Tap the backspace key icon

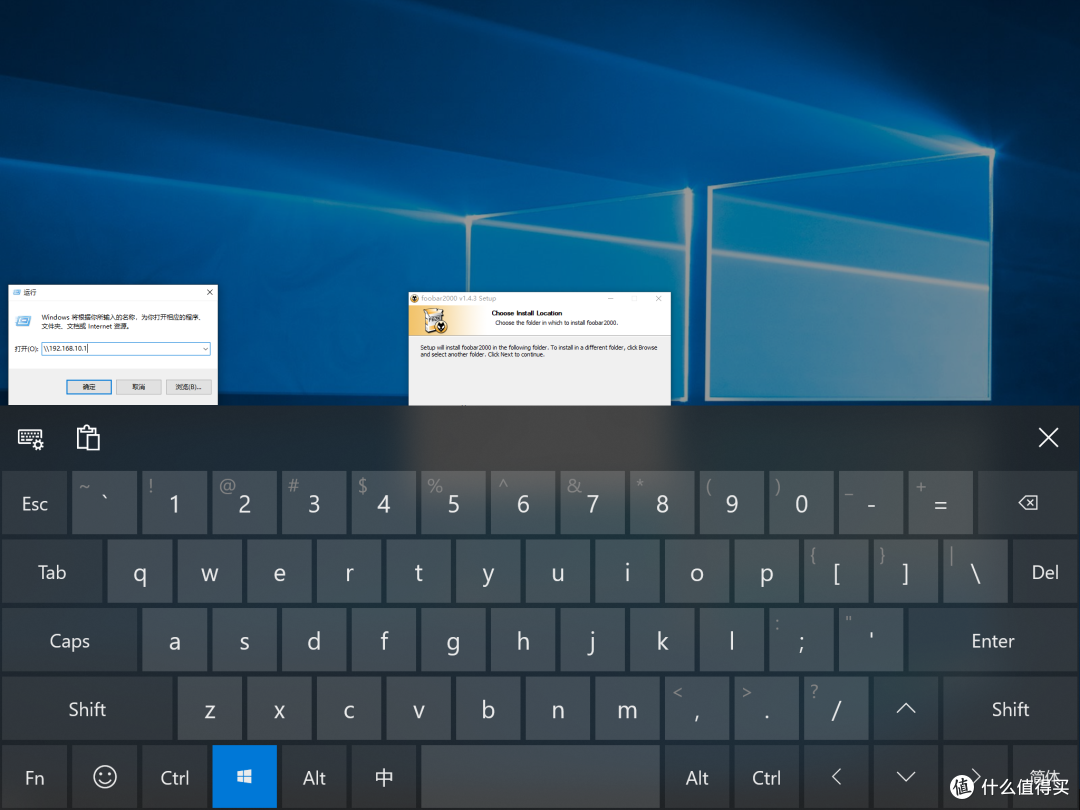click(1028, 503)
